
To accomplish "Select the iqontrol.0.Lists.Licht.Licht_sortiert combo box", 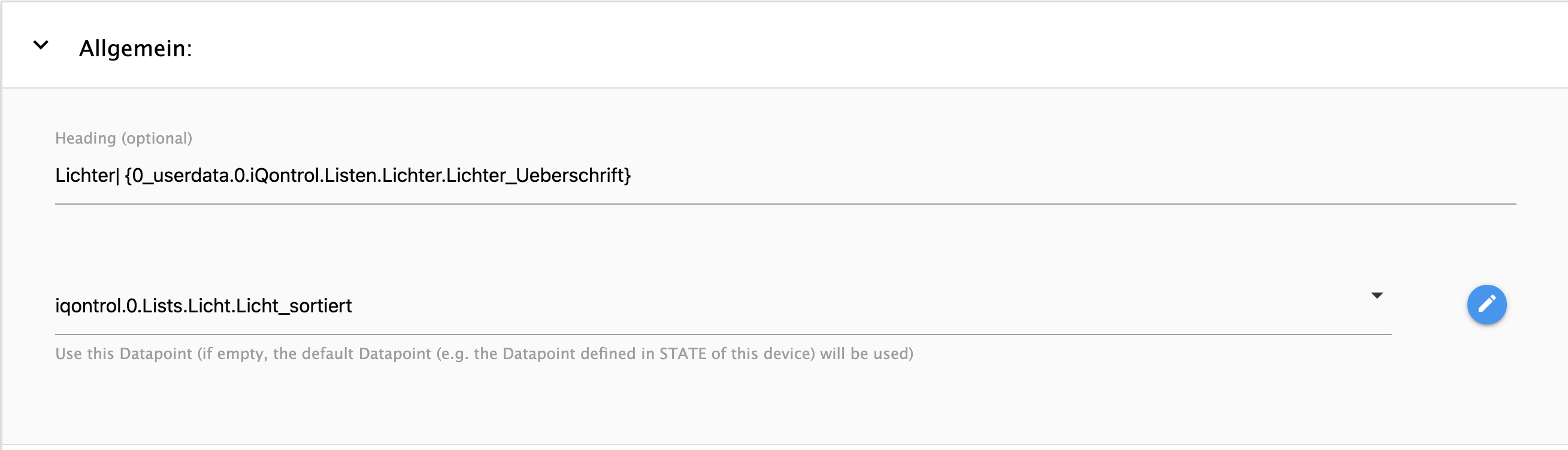I will [723, 305].
